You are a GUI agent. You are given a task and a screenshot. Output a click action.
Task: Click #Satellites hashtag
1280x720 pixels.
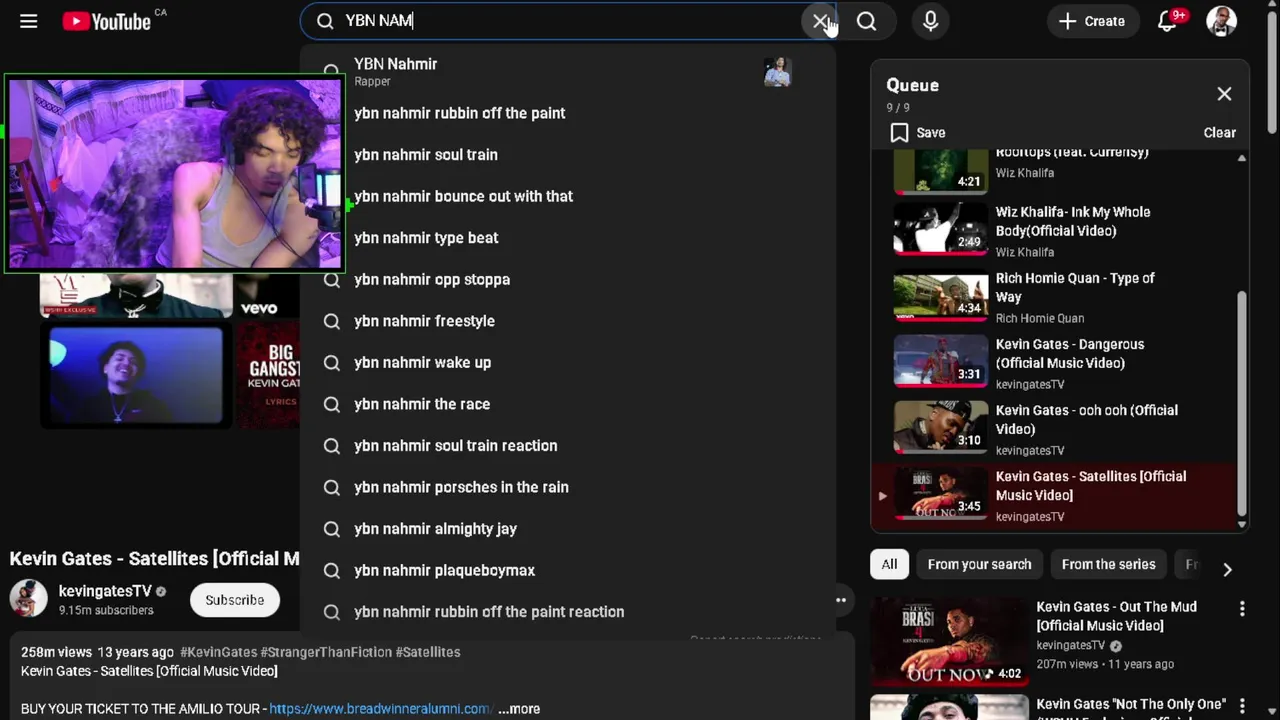click(428, 652)
